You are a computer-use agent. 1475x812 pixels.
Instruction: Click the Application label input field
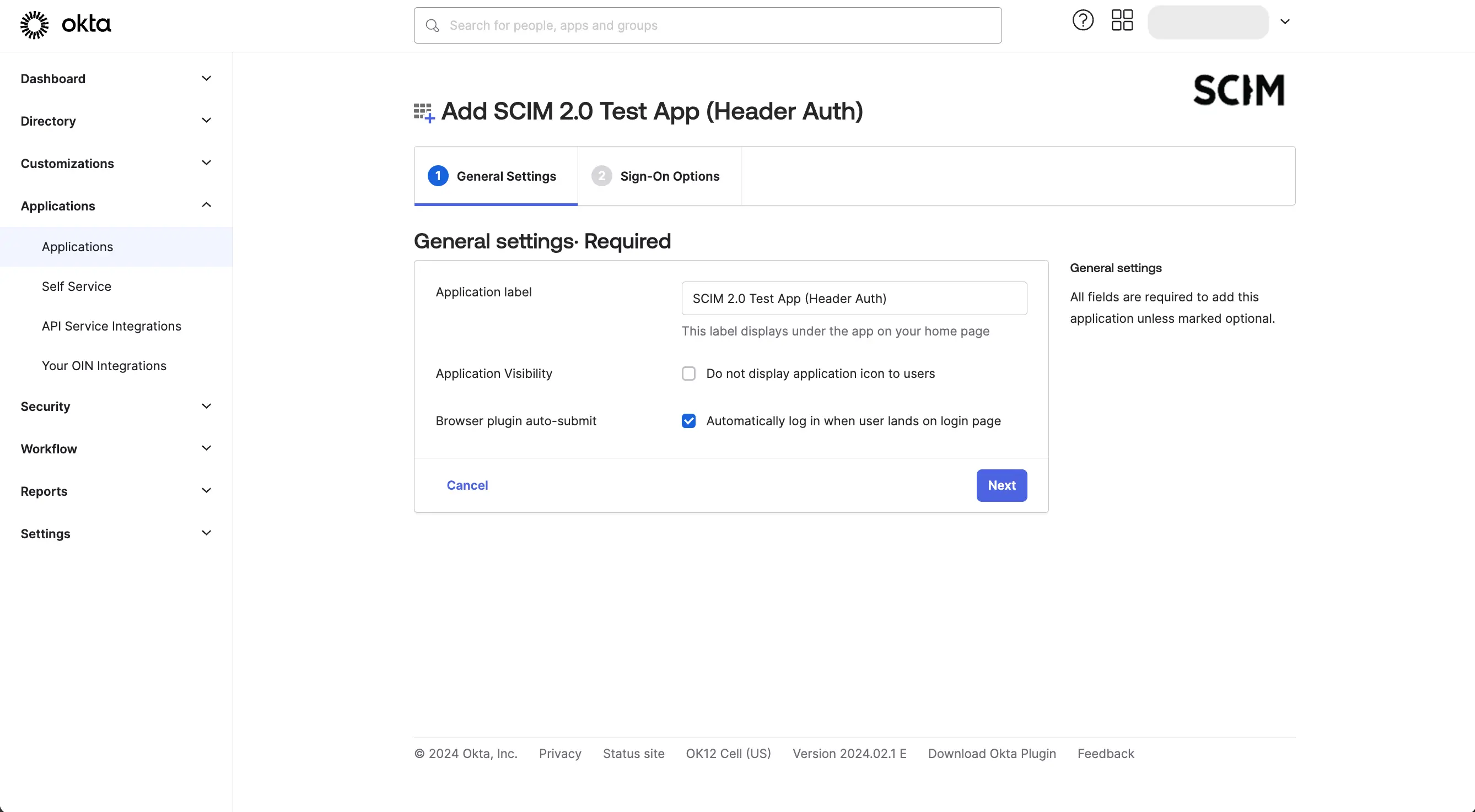pos(854,298)
